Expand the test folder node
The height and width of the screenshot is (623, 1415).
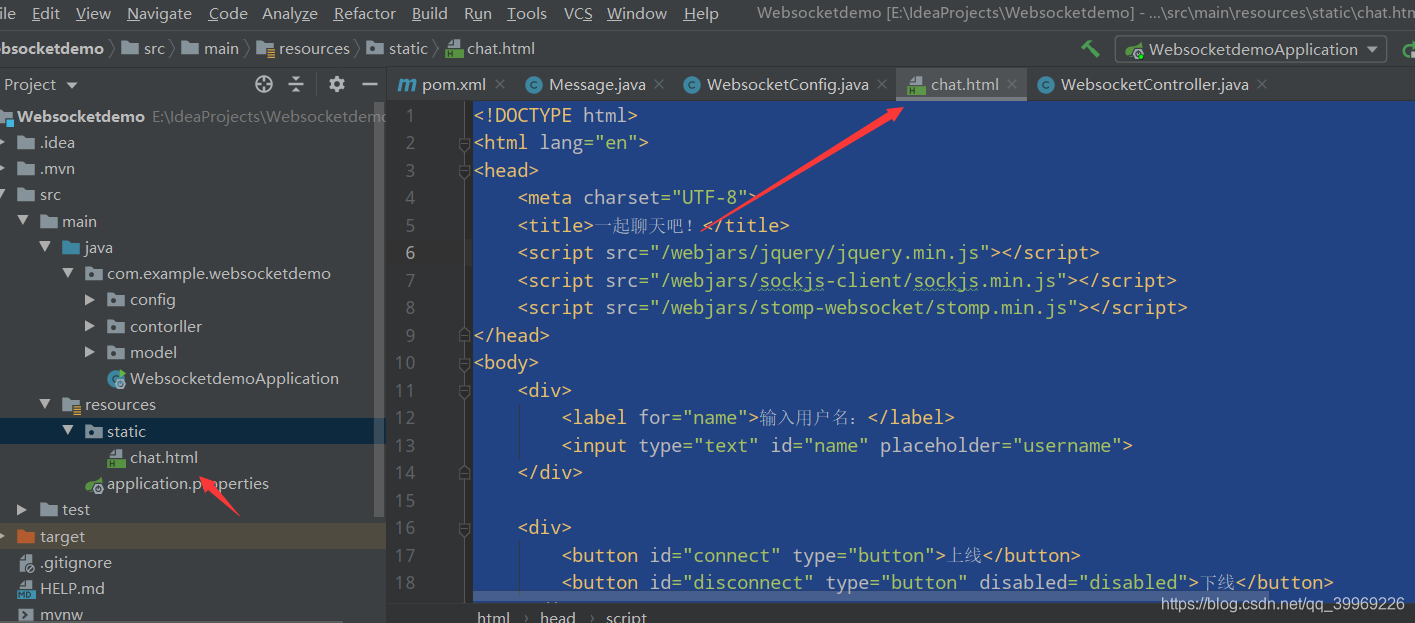point(21,509)
